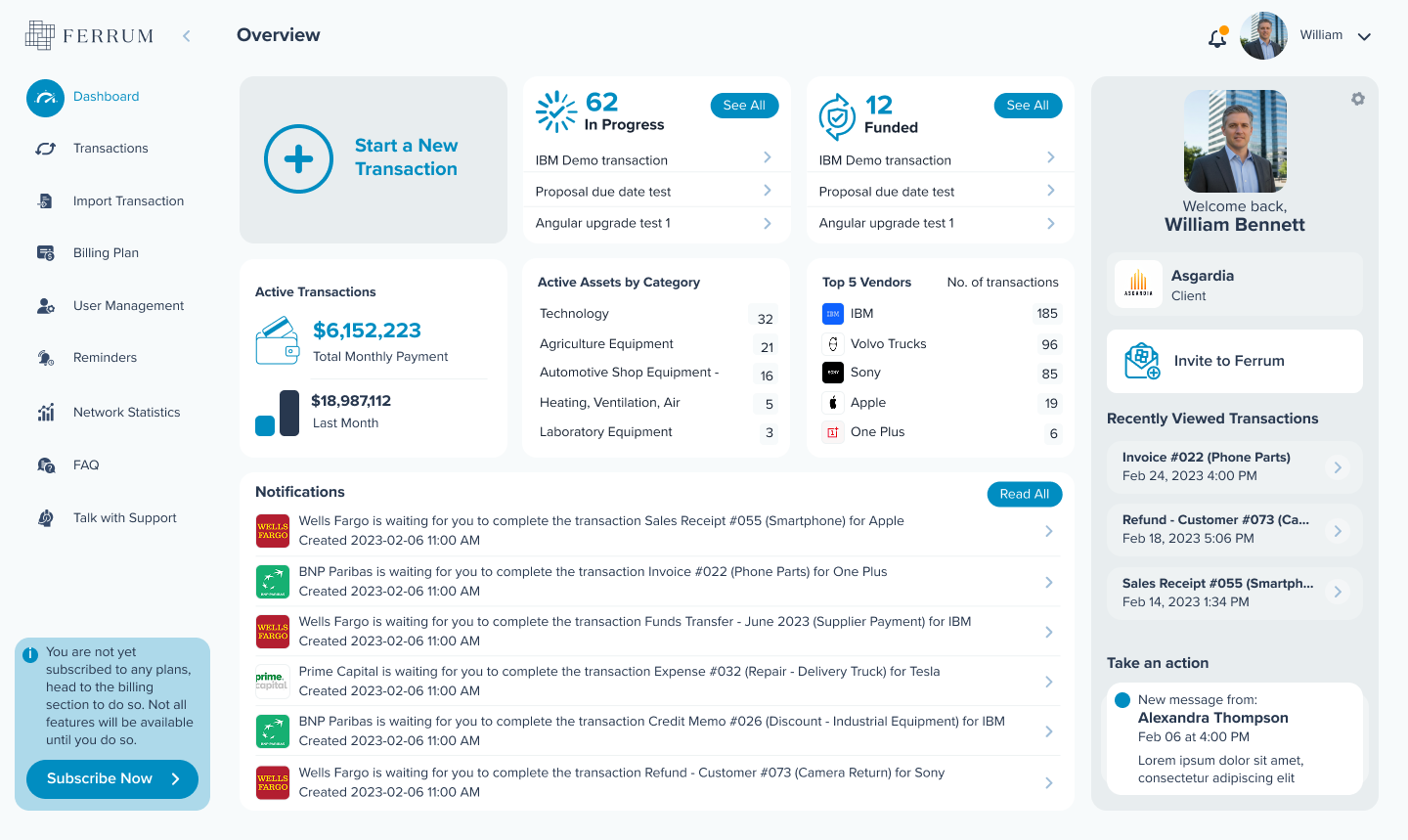Click the wallet icon in Active Transactions
Image resolution: width=1408 pixels, height=840 pixels.
[x=278, y=340]
